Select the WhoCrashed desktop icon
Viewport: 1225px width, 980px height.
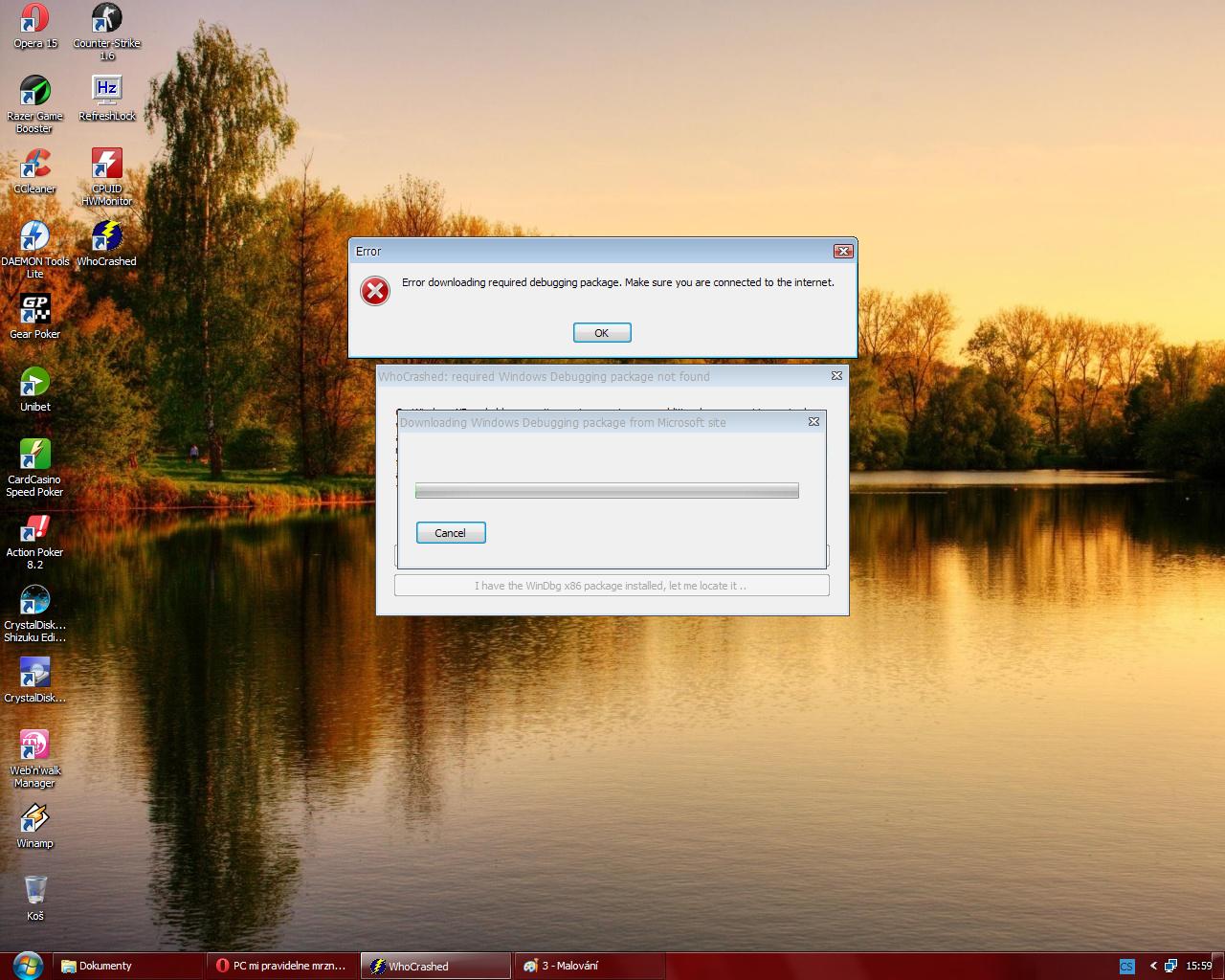pyautogui.click(x=106, y=237)
